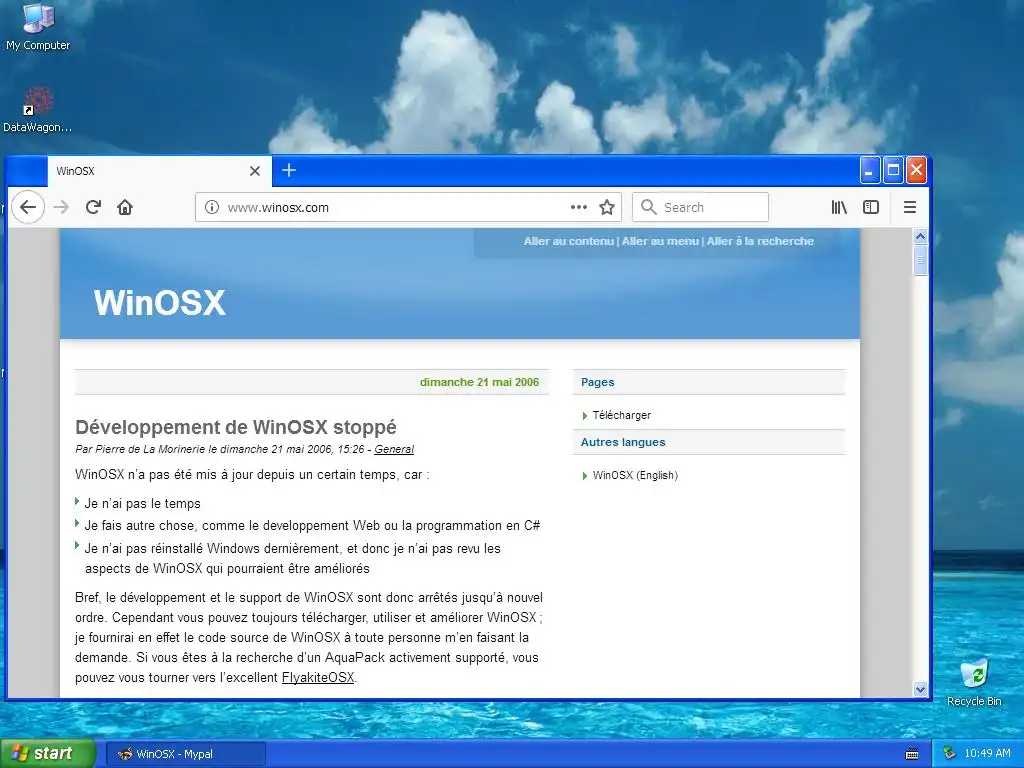Open the Library bookshelf icon

839,208
